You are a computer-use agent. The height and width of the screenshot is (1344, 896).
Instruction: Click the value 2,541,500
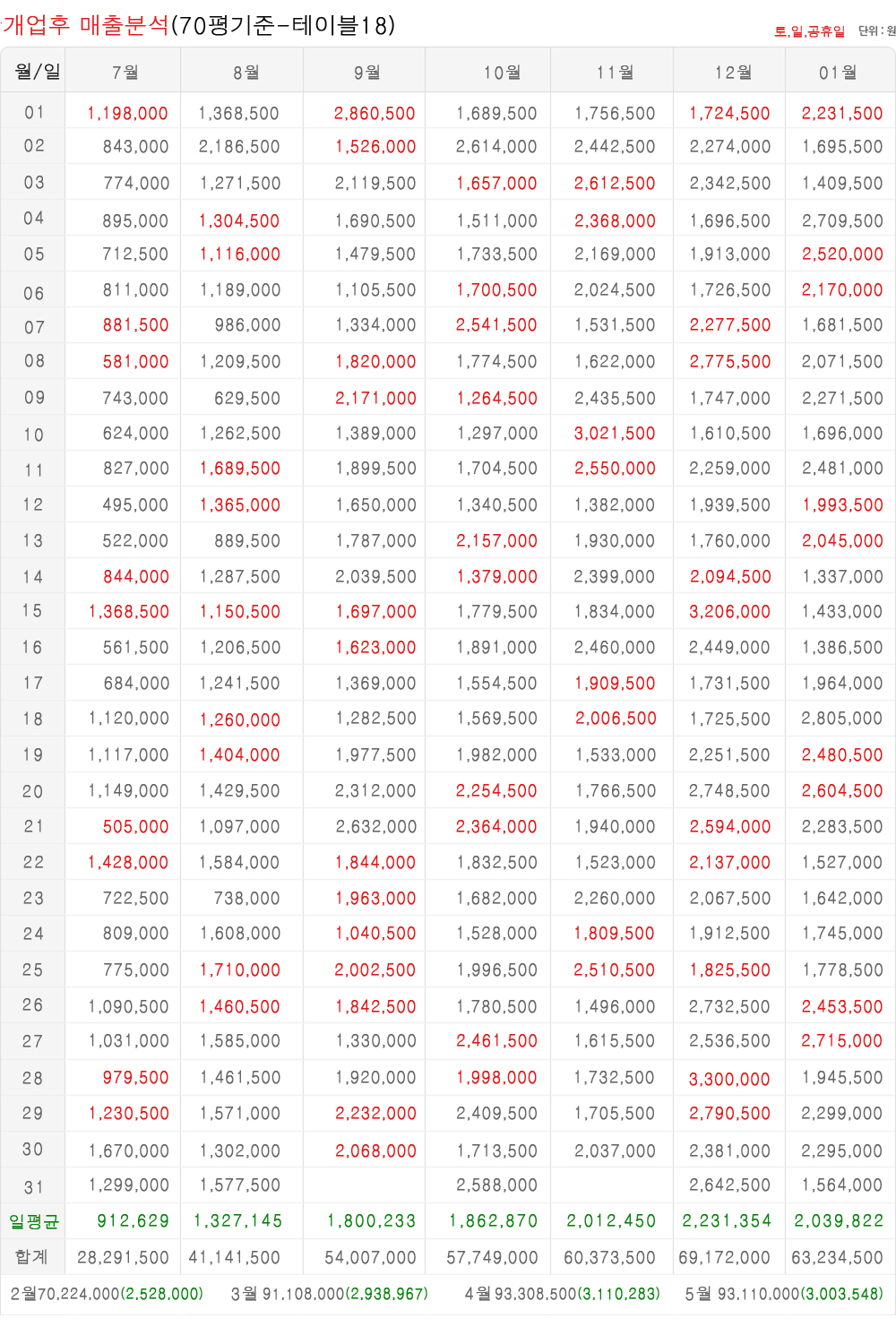coord(496,325)
